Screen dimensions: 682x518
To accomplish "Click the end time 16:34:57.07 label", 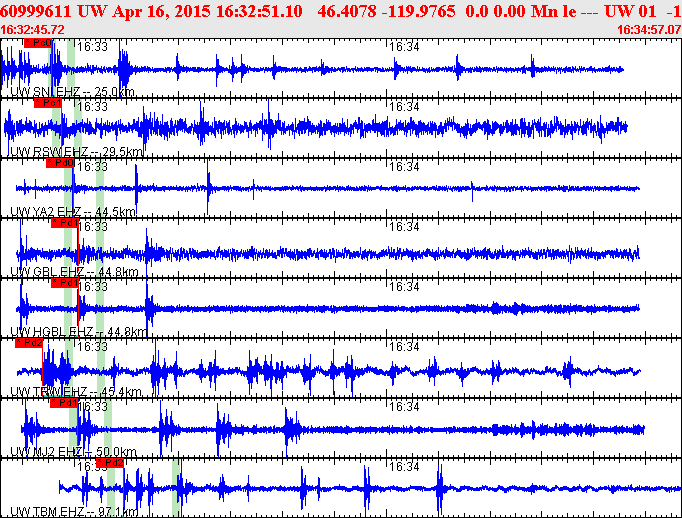I will [x=649, y=30].
